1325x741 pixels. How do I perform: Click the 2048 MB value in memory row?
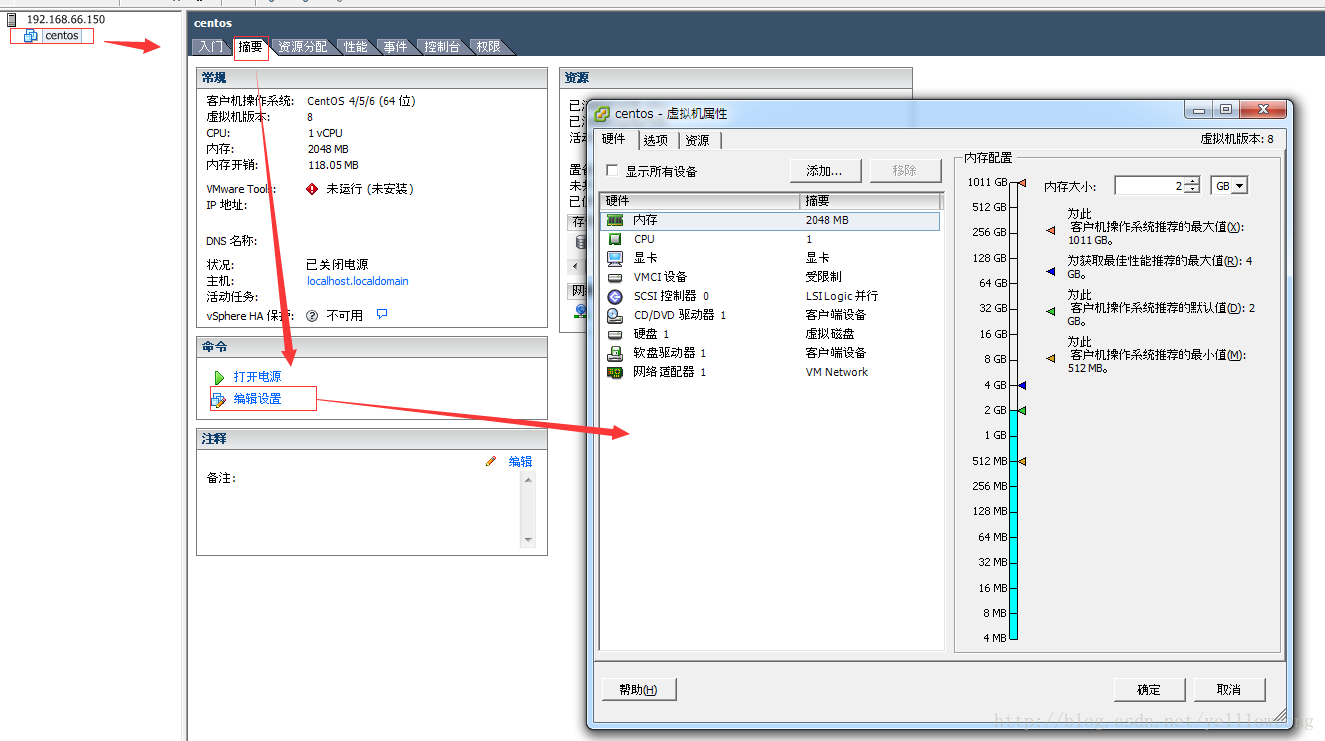pos(827,220)
